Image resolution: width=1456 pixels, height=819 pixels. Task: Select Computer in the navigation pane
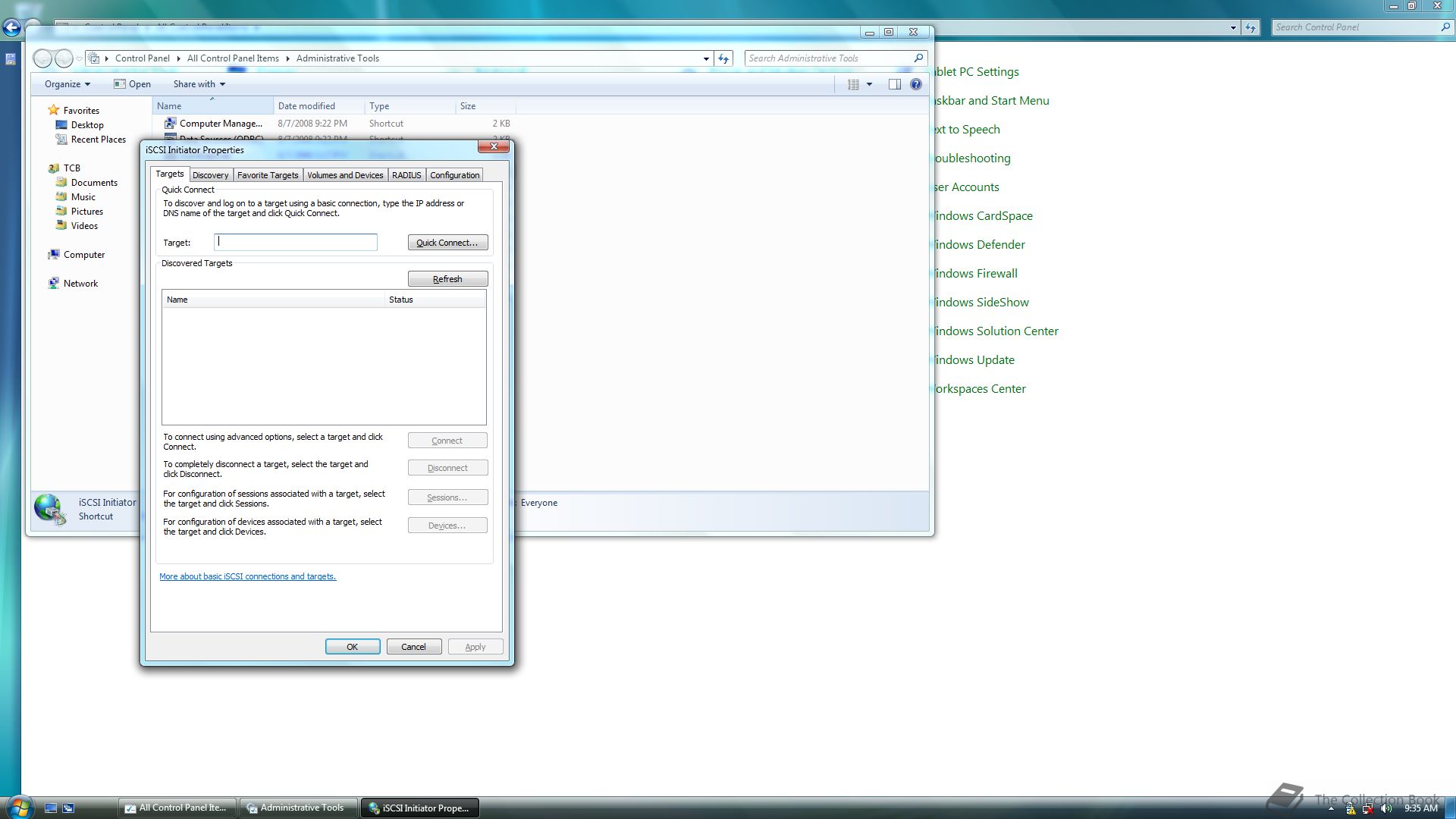(76, 255)
